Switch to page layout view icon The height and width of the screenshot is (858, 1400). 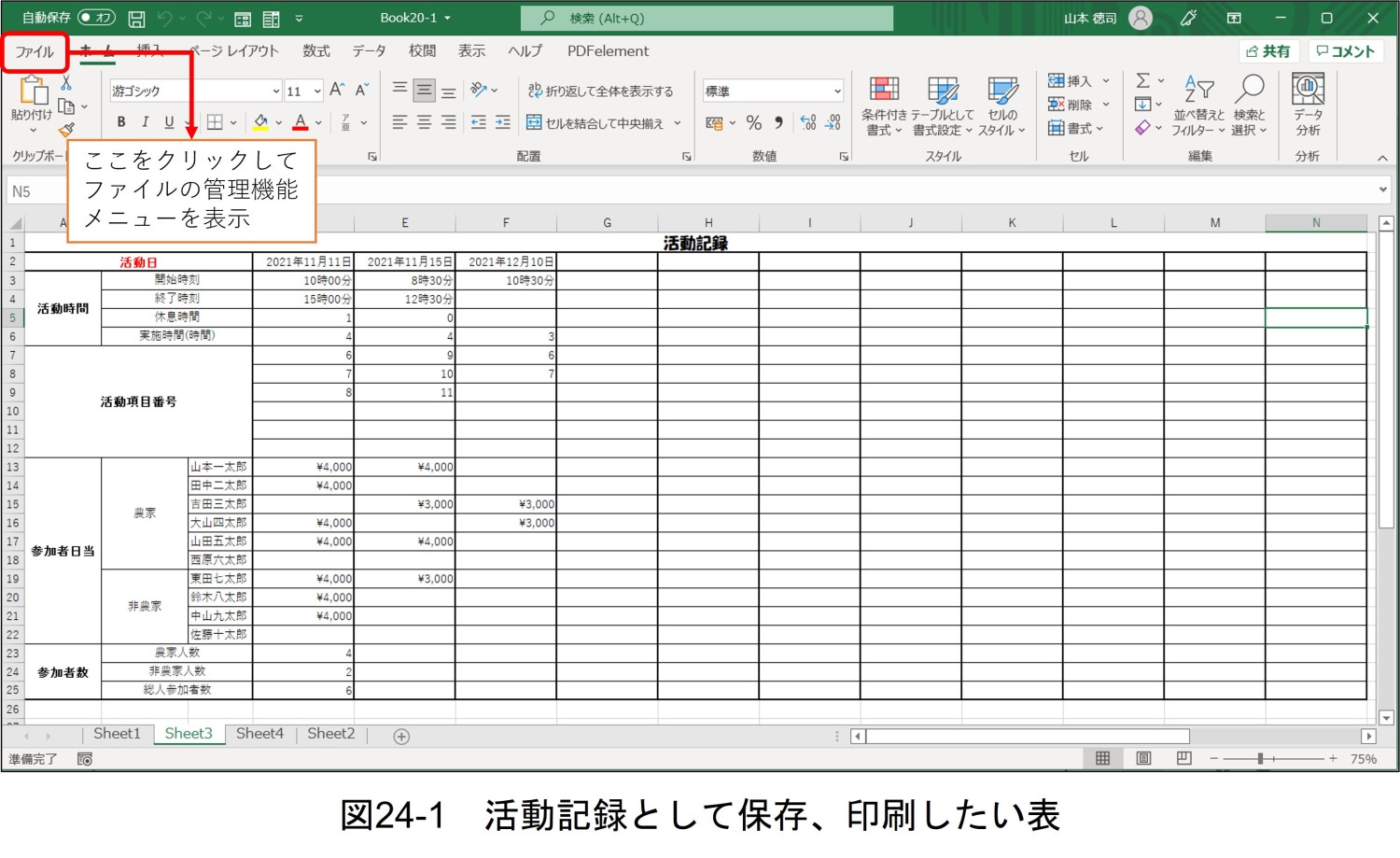click(1143, 758)
